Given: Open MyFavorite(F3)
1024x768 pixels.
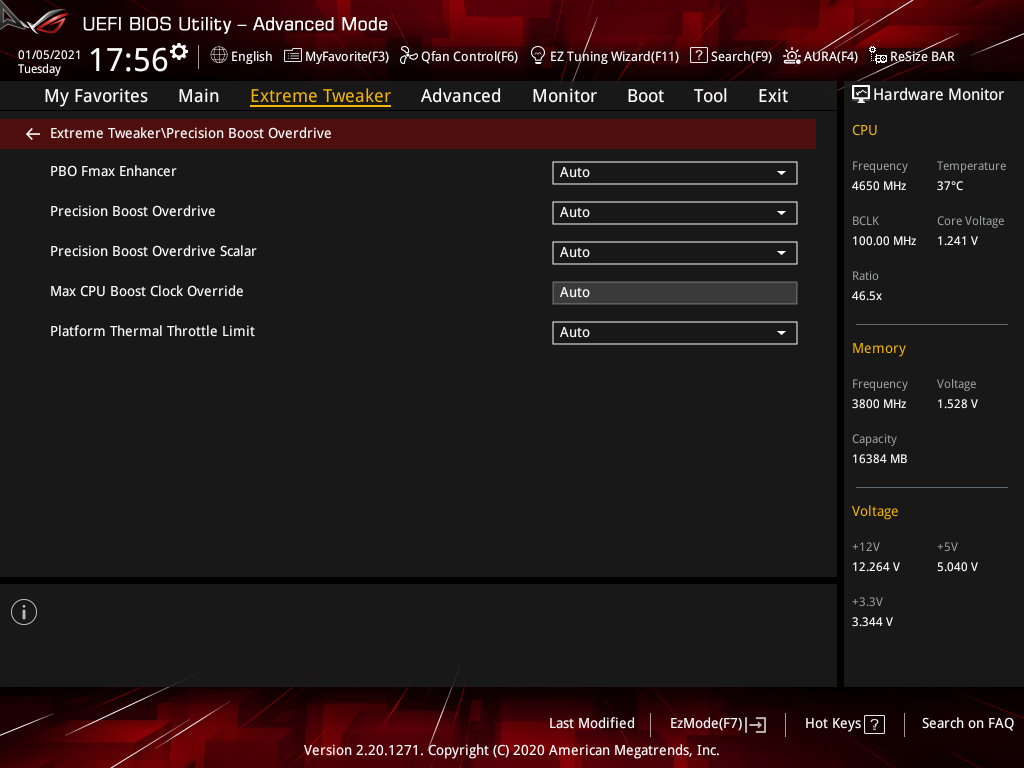Looking at the screenshot, I should [x=347, y=57].
